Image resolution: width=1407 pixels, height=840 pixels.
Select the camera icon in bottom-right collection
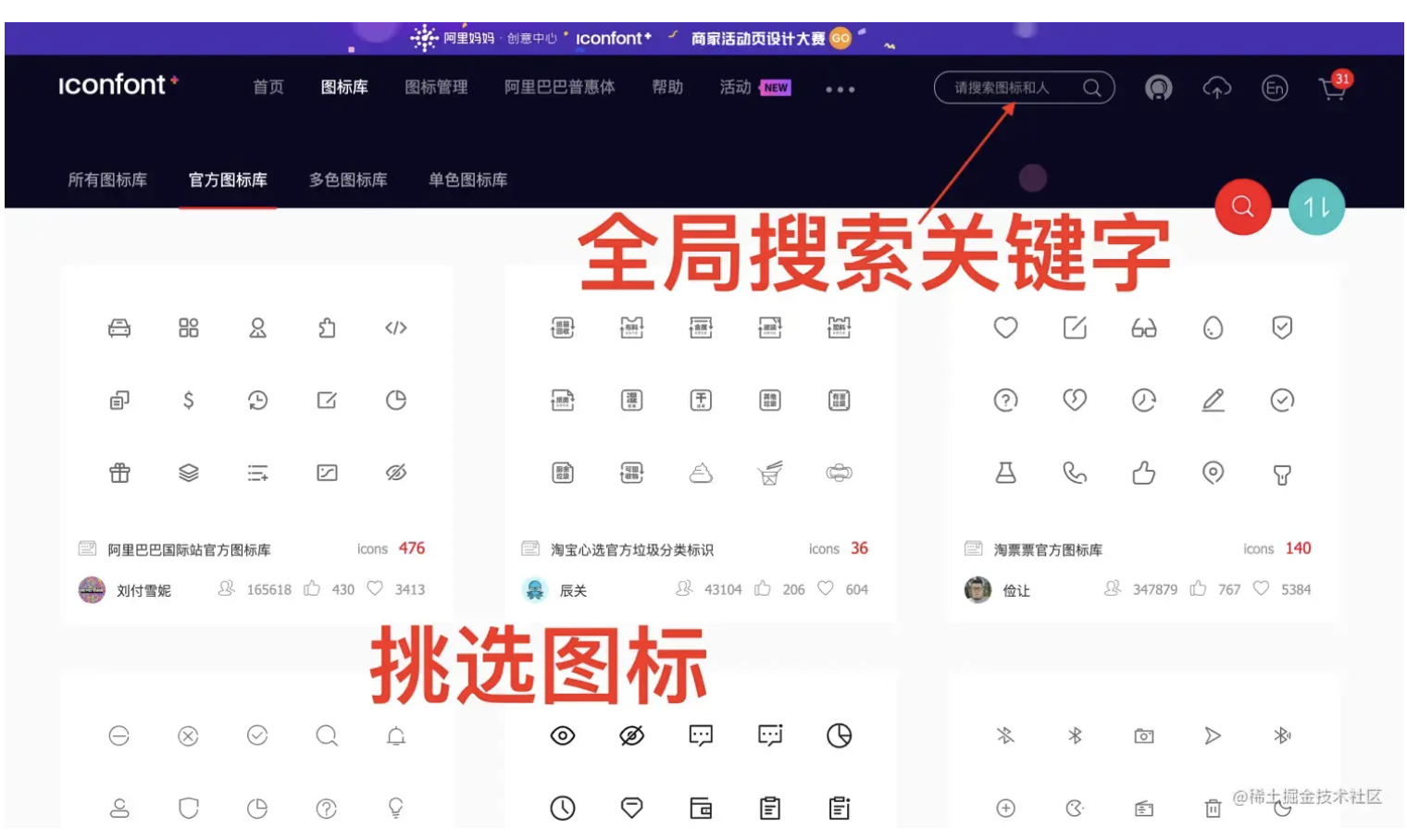pos(1144,735)
